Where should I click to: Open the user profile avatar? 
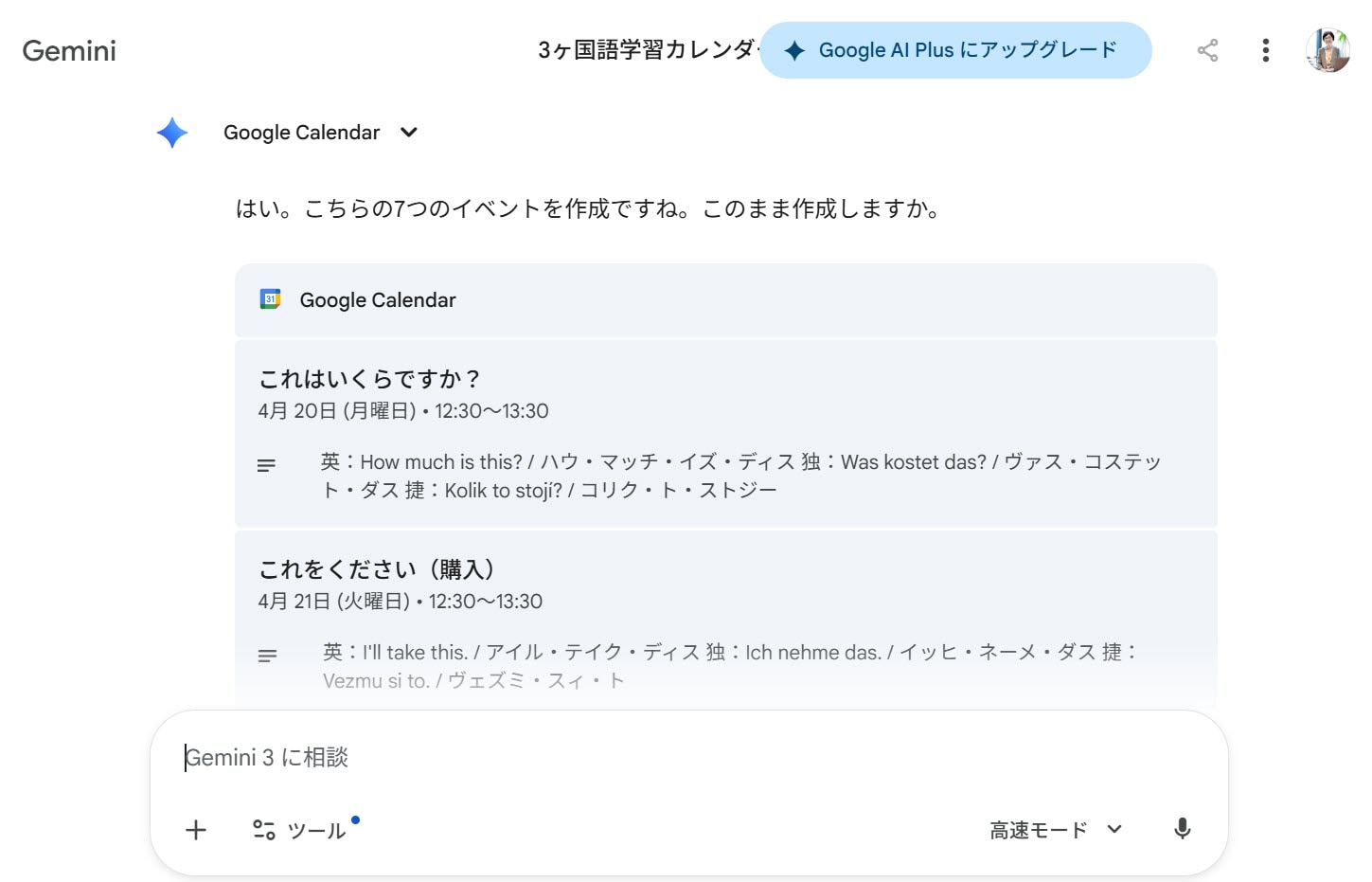click(1327, 50)
